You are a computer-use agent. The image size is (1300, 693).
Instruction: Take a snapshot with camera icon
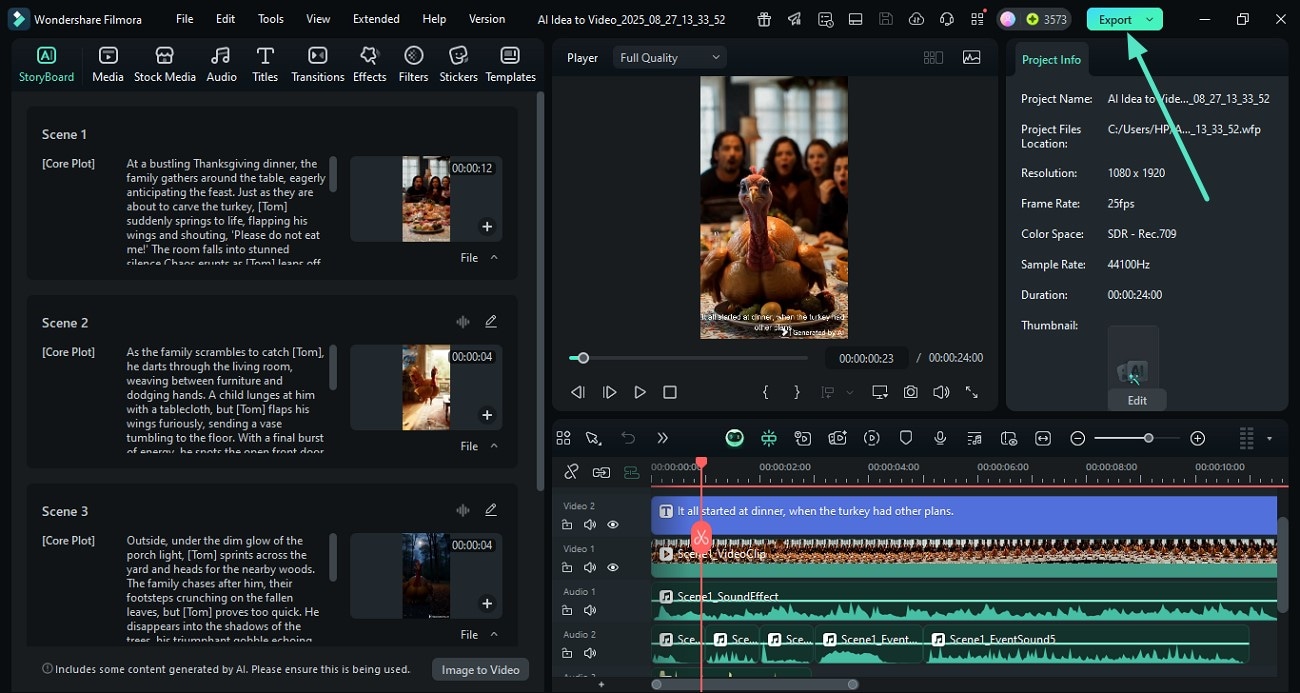point(910,393)
